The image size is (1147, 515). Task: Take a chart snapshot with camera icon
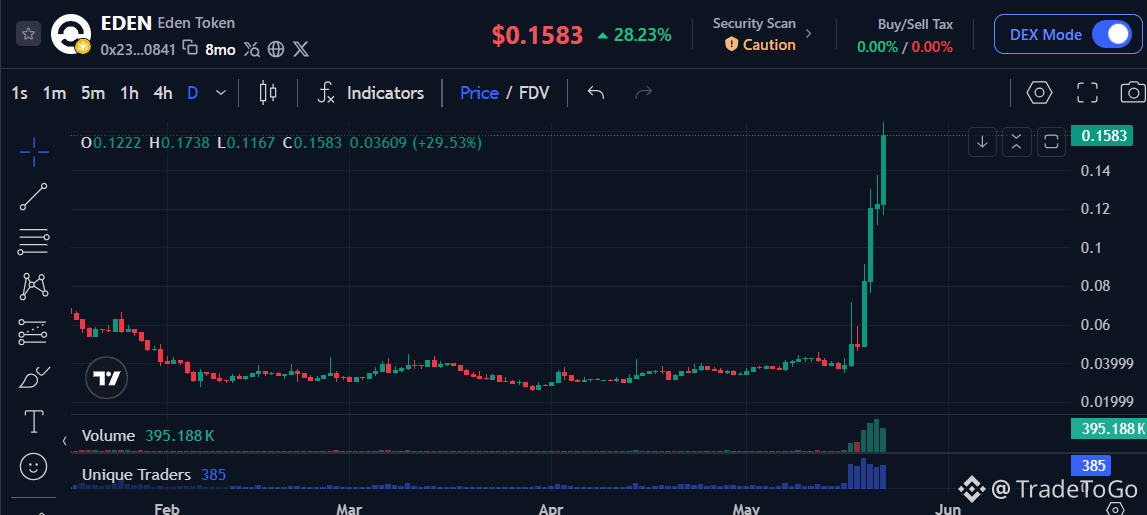coord(1133,93)
